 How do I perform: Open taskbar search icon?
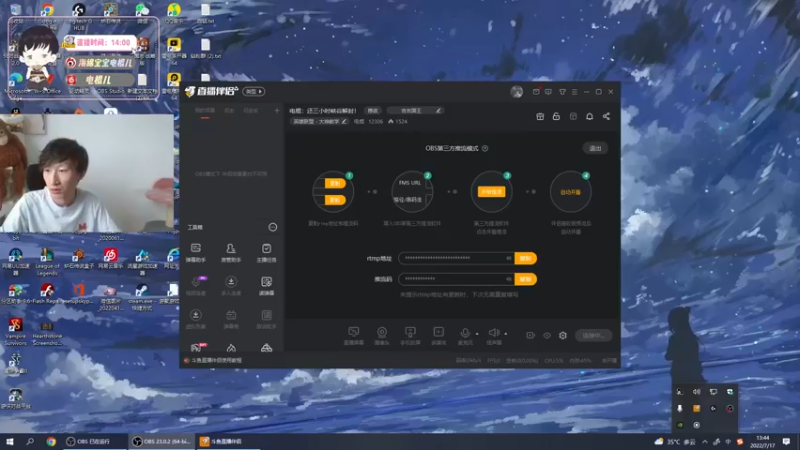pyautogui.click(x=30, y=441)
